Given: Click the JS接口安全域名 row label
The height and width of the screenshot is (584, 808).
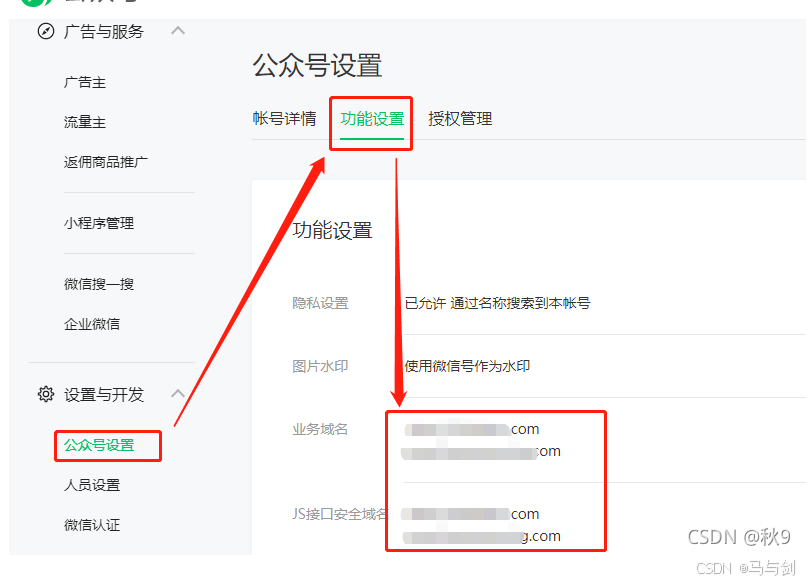Looking at the screenshot, I should pos(340,514).
